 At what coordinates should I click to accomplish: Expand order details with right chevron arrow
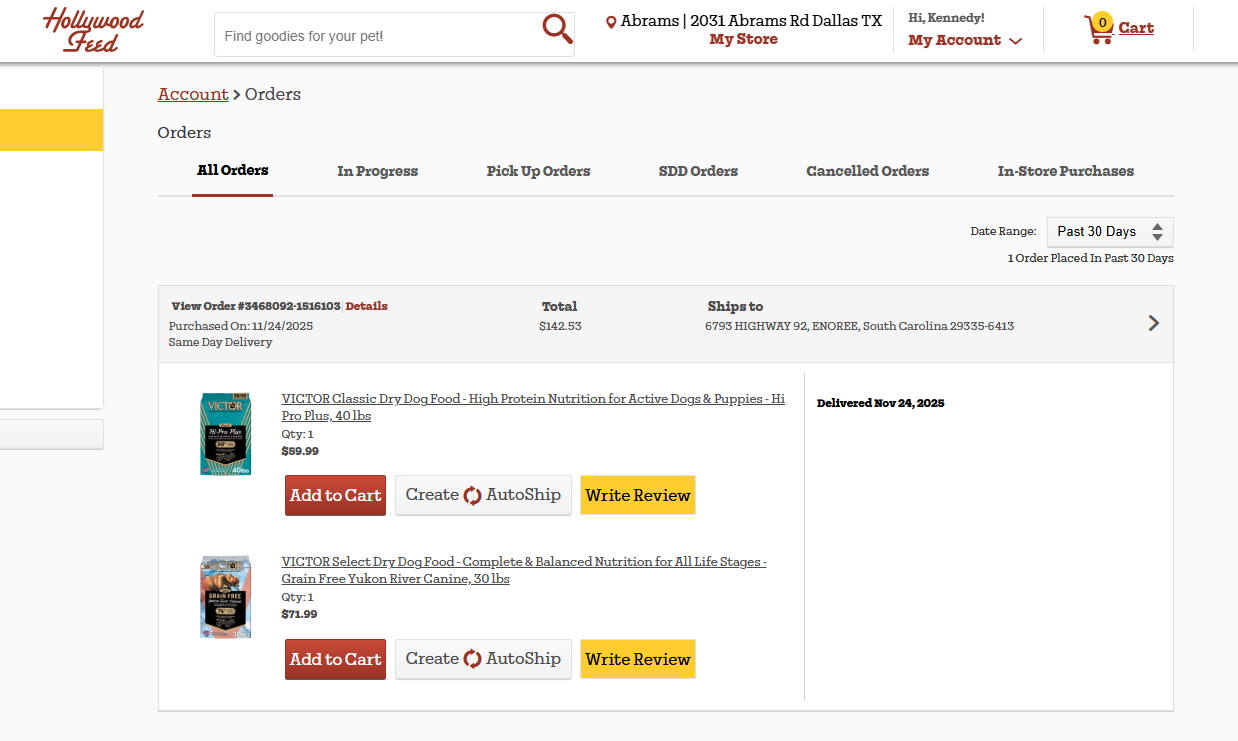point(1153,323)
